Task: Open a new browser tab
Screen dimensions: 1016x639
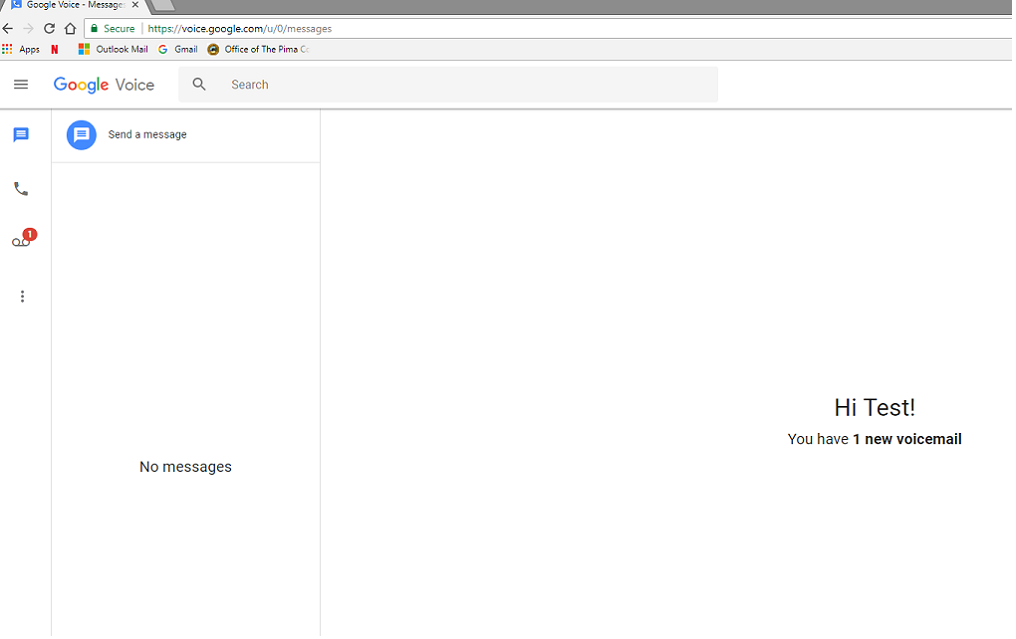Action: click(x=163, y=5)
